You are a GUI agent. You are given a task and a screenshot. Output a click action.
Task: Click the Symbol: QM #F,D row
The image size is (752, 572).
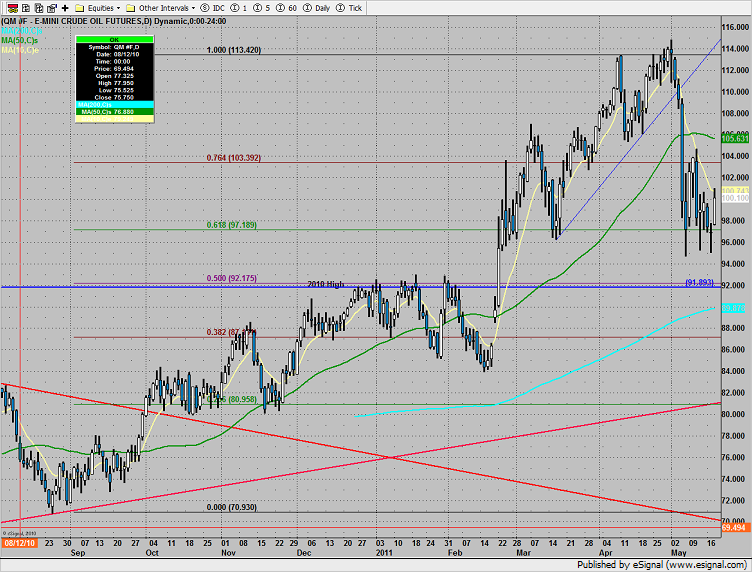tap(115, 47)
